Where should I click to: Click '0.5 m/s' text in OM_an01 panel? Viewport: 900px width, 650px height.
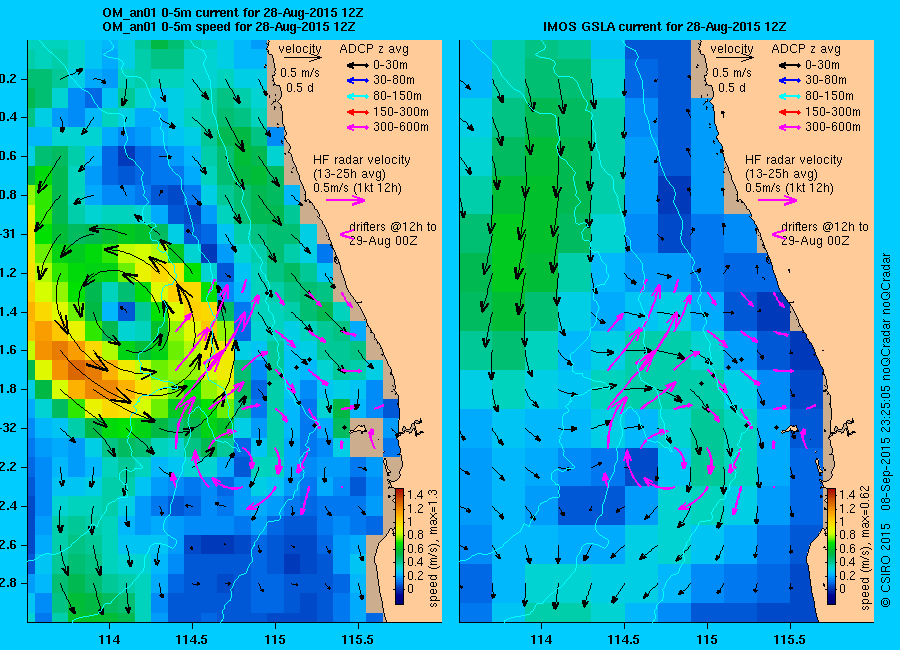300,73
